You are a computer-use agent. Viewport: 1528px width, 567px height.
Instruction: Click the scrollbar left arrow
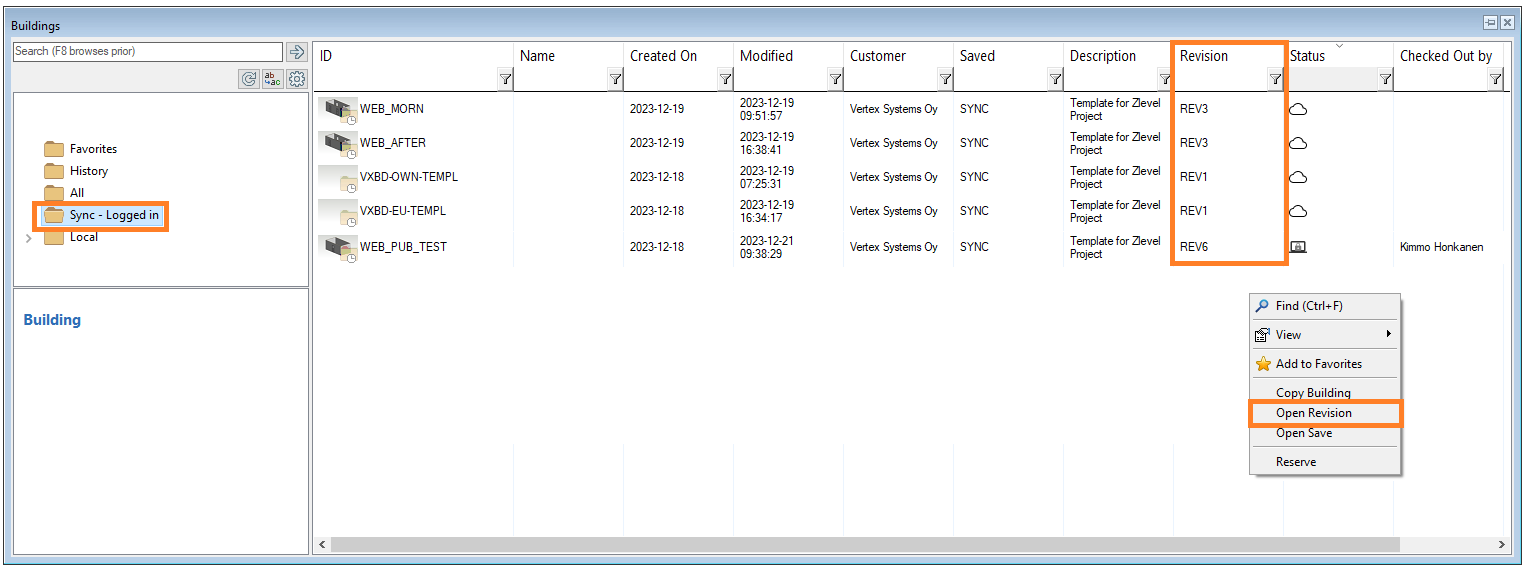322,545
